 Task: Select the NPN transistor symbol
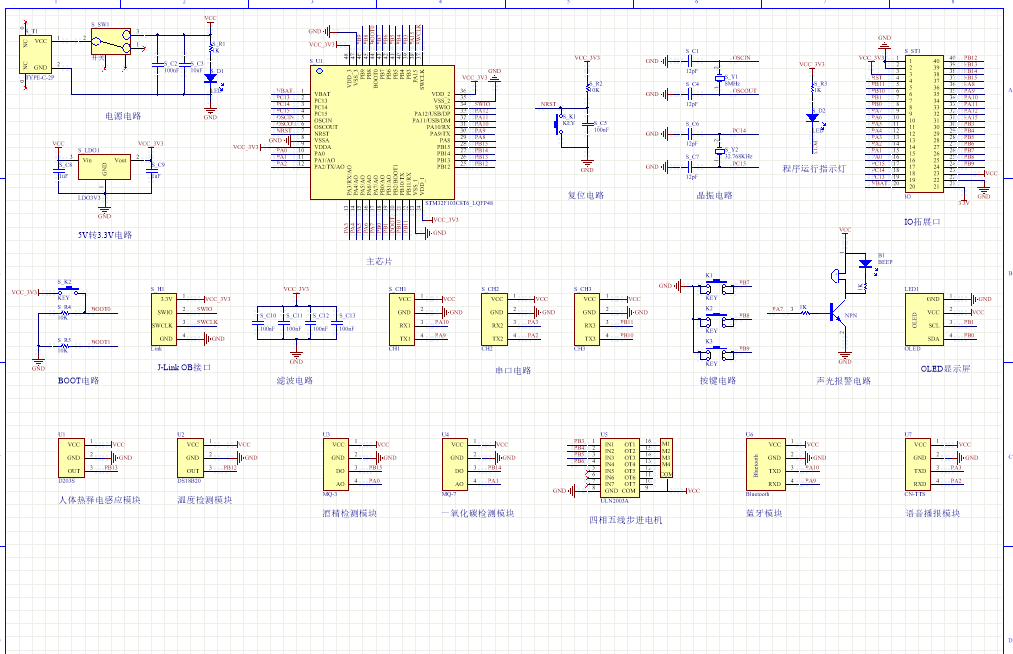pyautogui.click(x=838, y=312)
